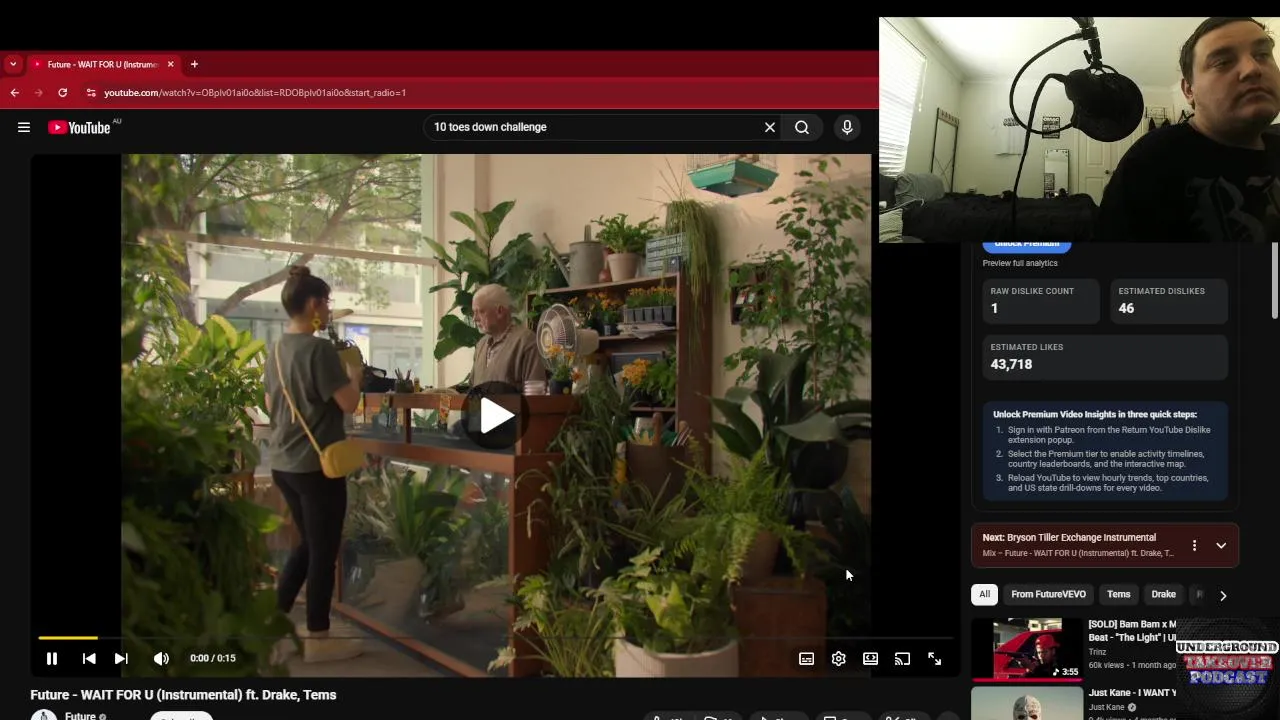Go back in browser
The width and height of the screenshot is (1280, 720).
click(14, 92)
